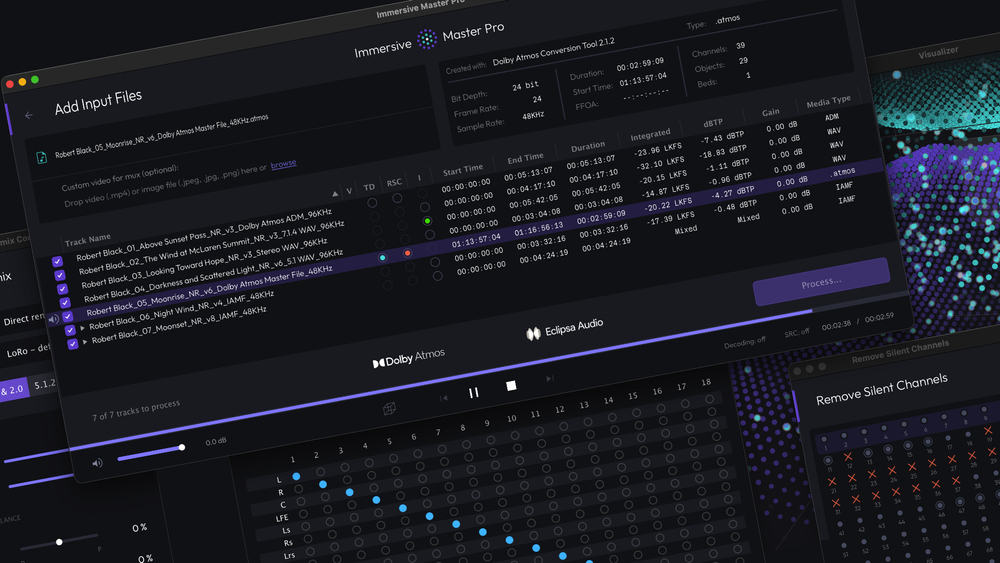Click the L row channel 1 routing dot
This screenshot has height=563, width=1000.
[x=296, y=476]
